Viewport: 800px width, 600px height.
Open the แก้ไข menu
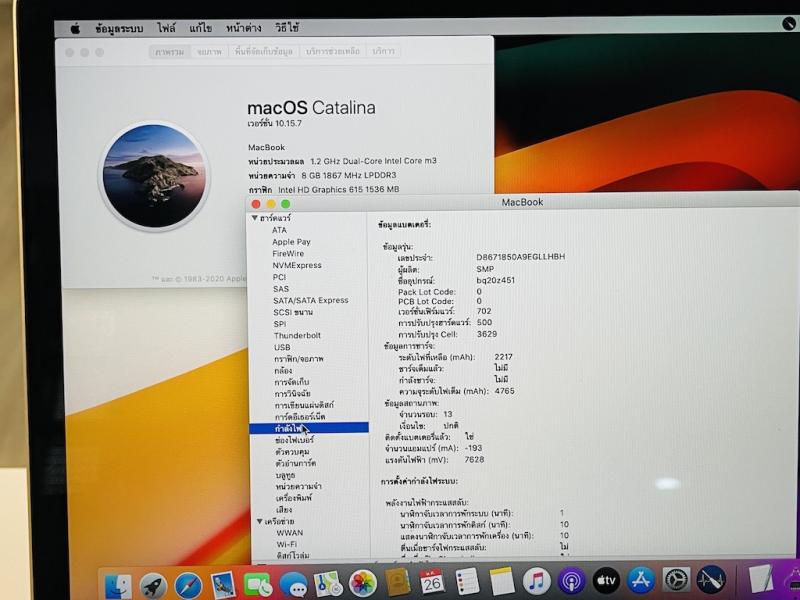[x=201, y=28]
